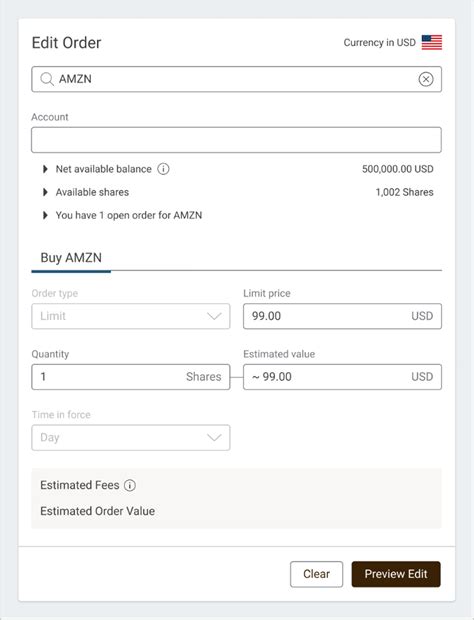Click the Estimated Order Value label

click(x=97, y=511)
